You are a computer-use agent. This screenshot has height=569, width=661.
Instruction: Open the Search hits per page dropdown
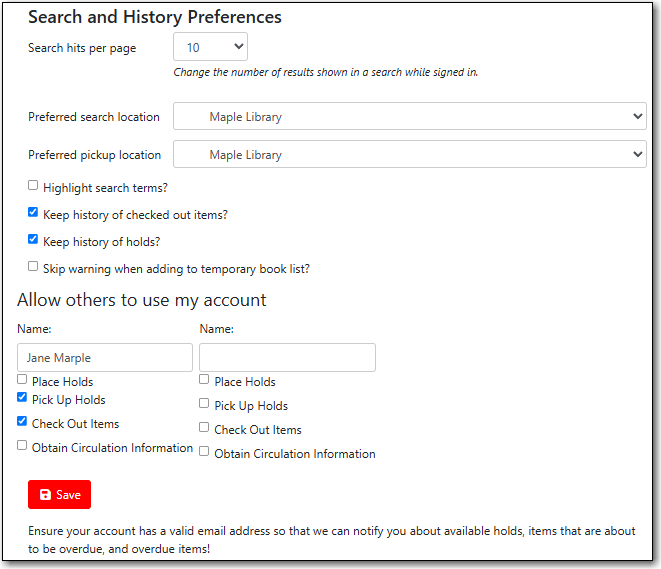click(210, 47)
